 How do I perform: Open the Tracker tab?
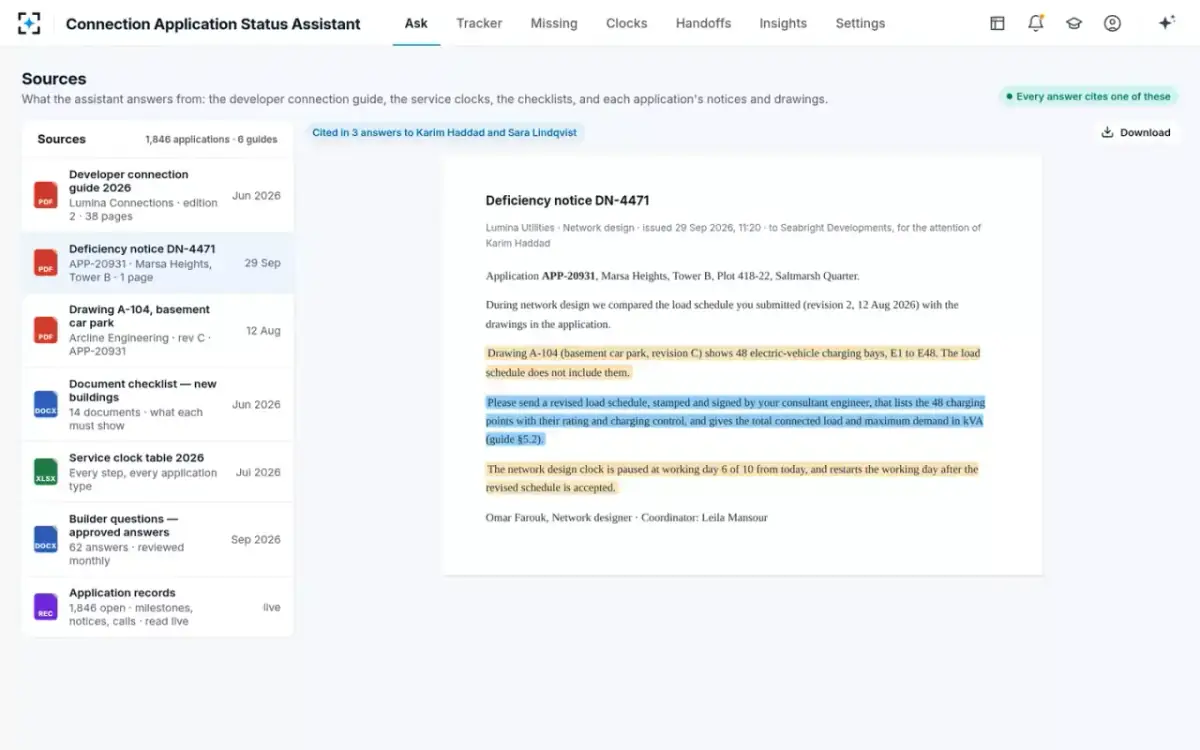[479, 23]
